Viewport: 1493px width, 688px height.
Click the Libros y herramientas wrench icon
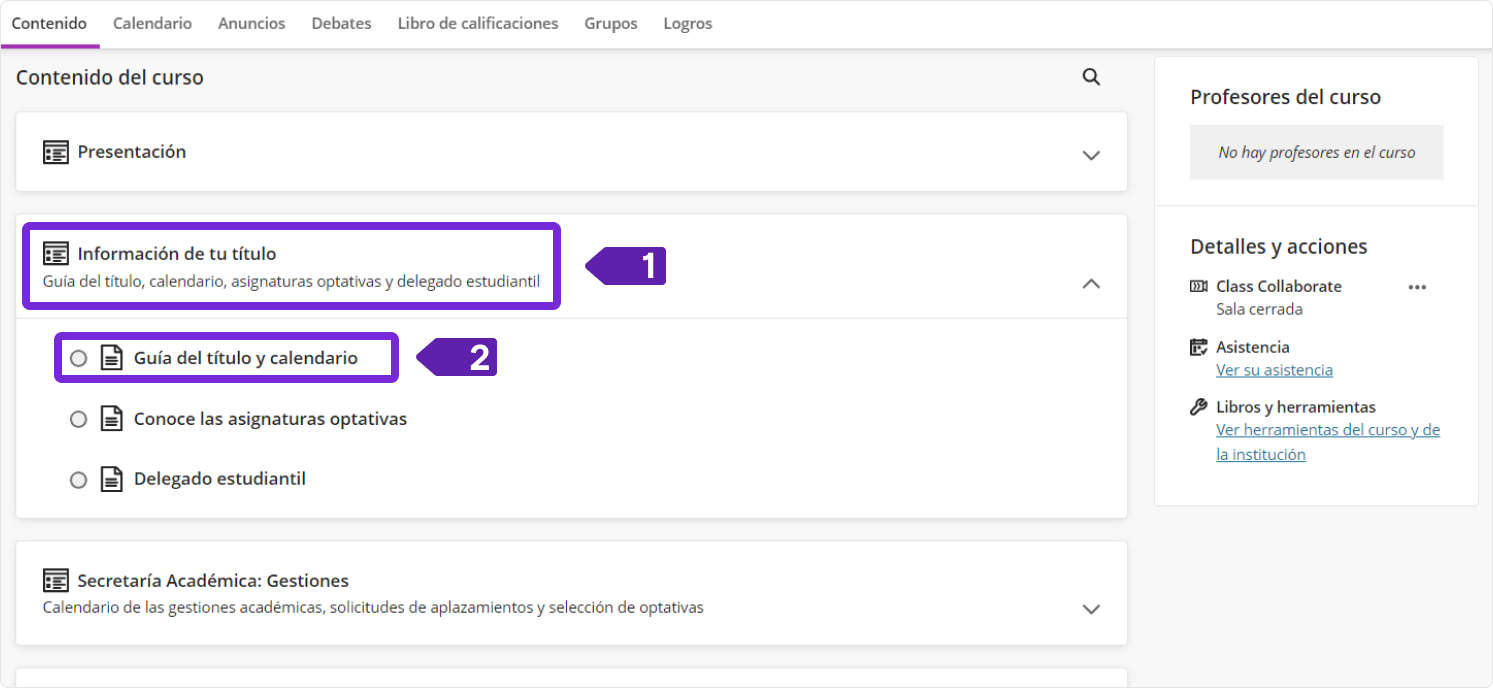1198,407
